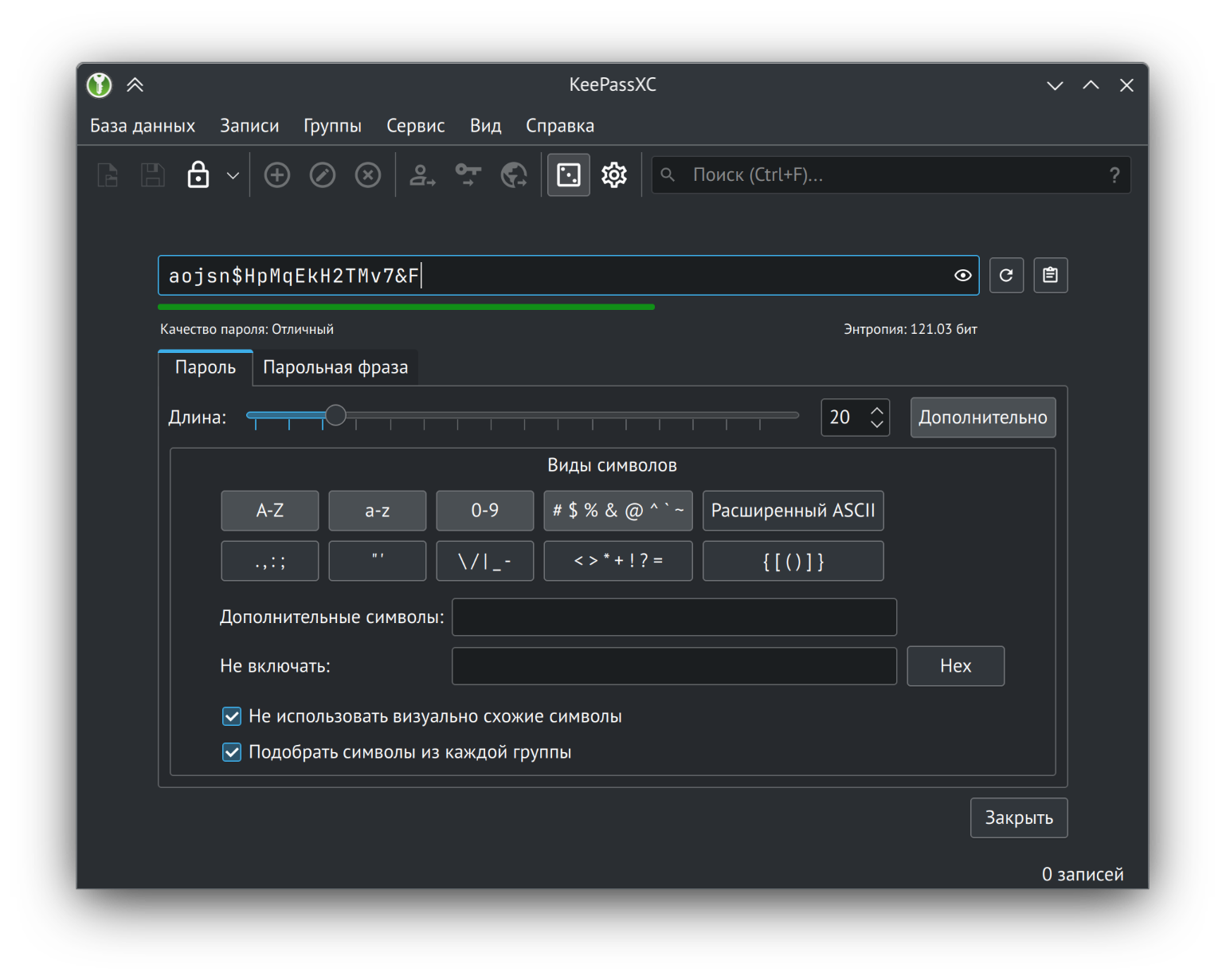
Task: Click the Не включать input field
Action: click(675, 666)
